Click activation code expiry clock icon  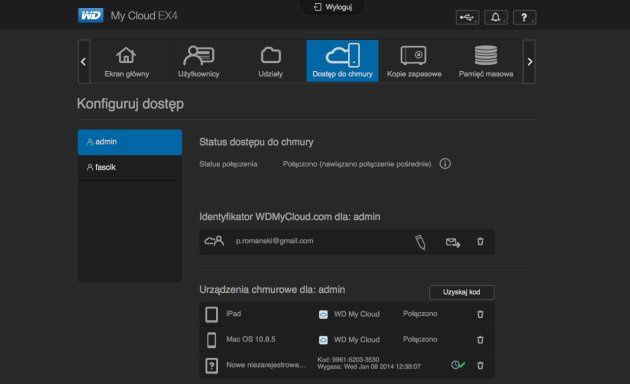click(458, 365)
